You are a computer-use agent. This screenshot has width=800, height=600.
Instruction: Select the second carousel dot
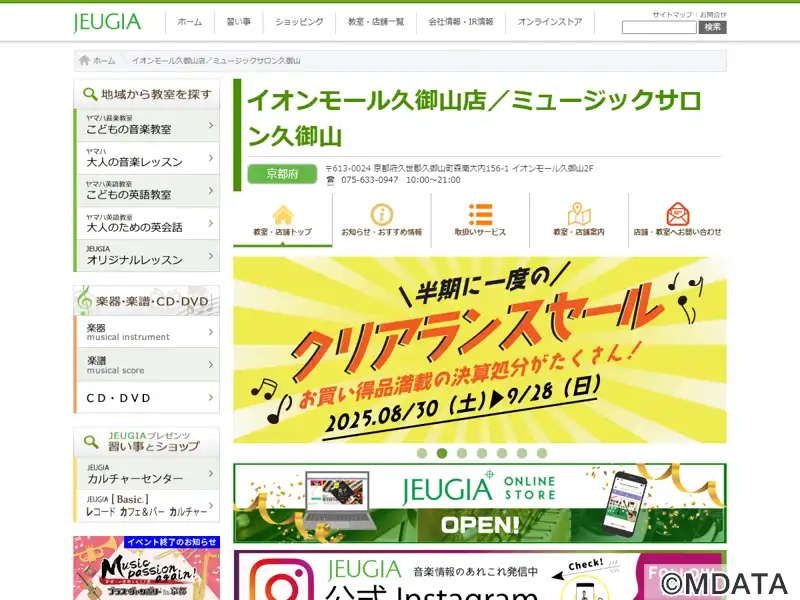tap(442, 453)
